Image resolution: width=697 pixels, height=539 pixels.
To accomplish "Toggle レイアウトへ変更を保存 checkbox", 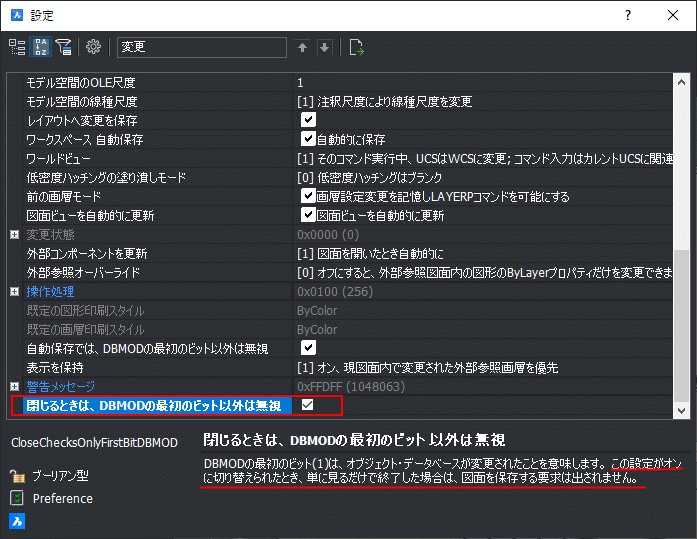I will (x=308, y=120).
